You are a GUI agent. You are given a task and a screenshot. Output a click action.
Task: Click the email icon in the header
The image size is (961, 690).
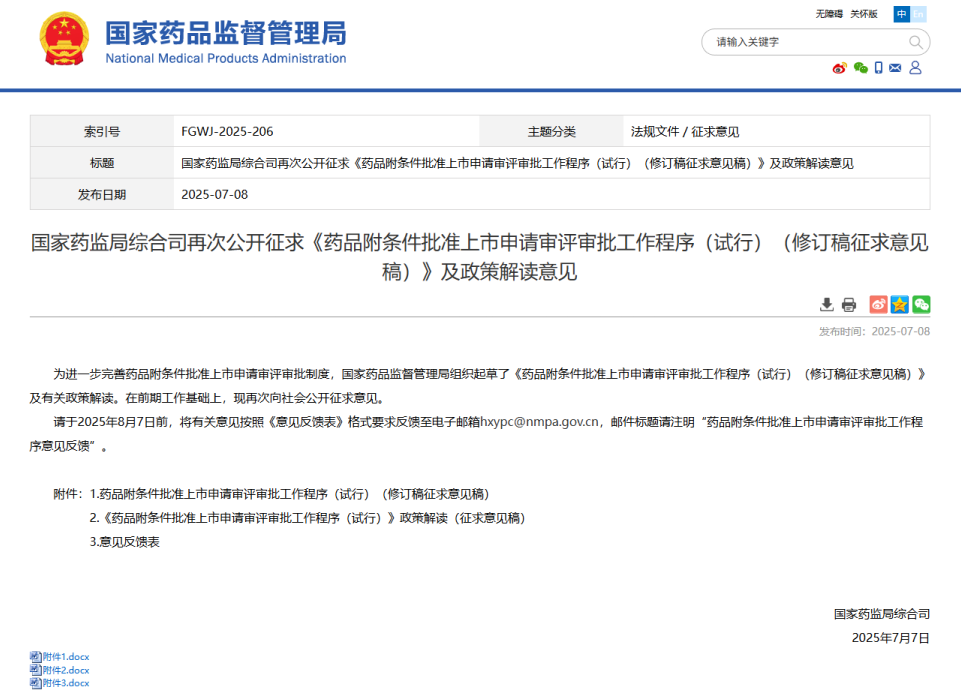[x=895, y=68]
